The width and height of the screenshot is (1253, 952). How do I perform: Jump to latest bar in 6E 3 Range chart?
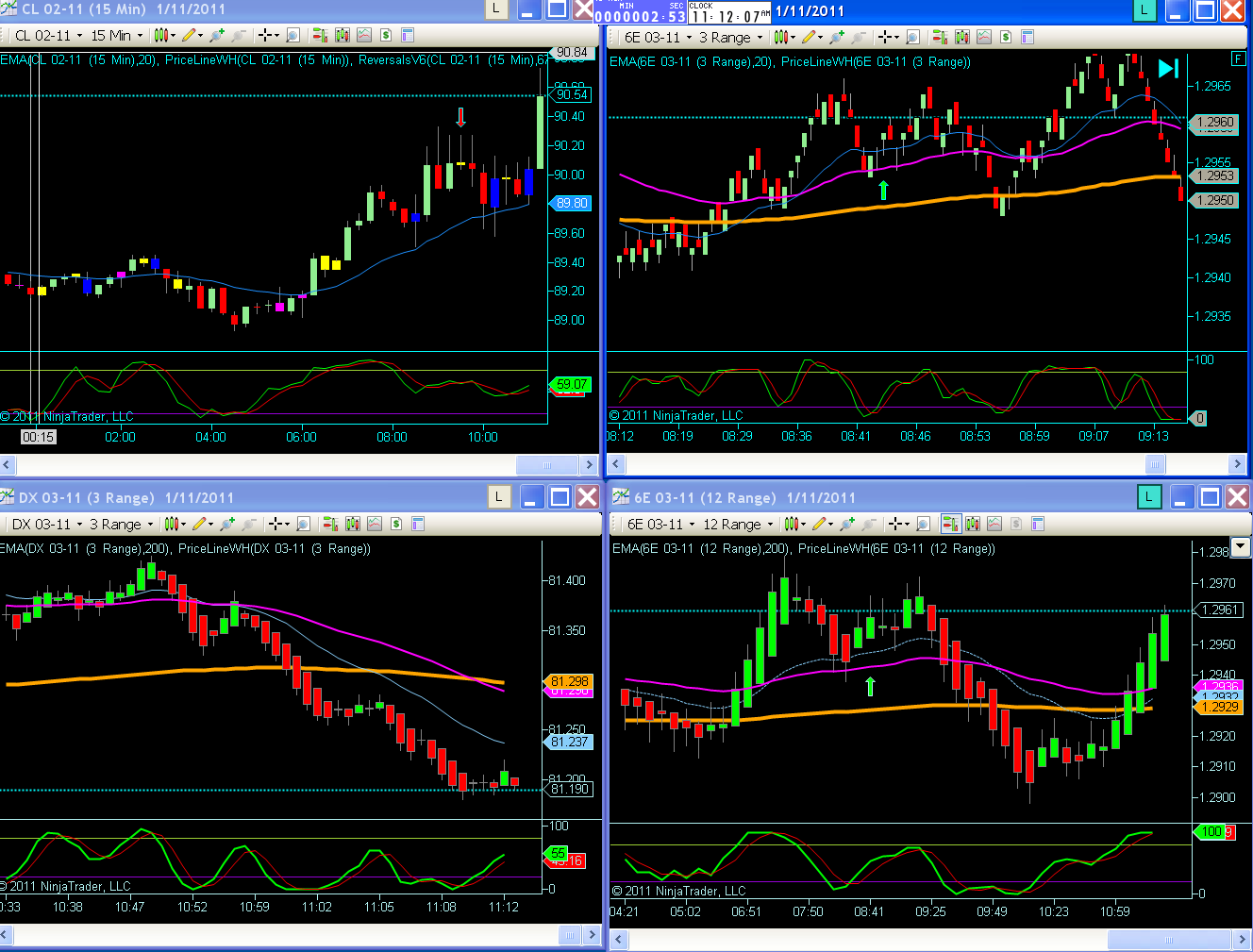[x=1169, y=68]
